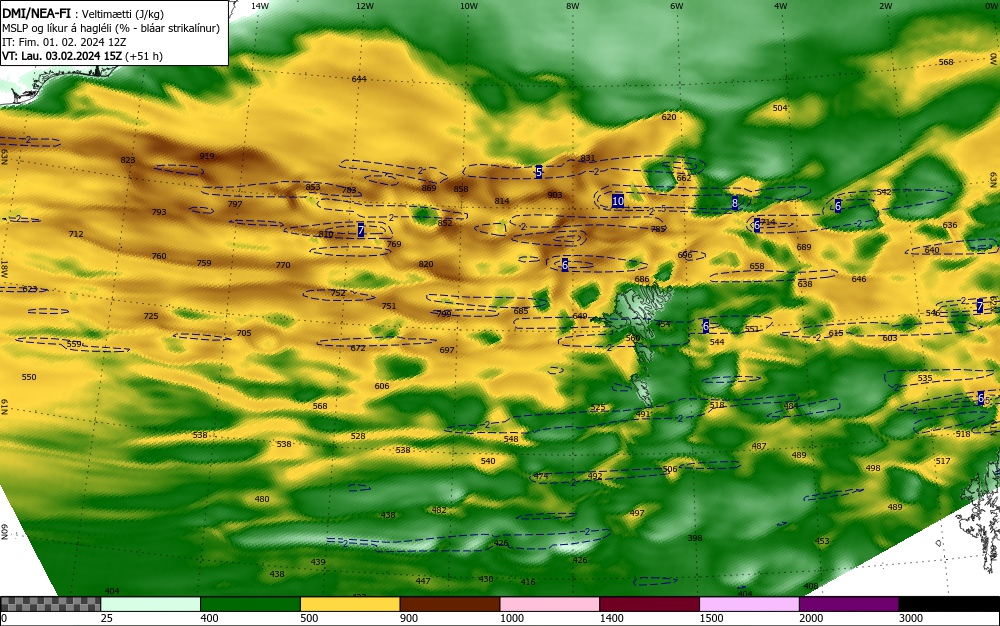
Task: Click the blue hail probability label 10
Action: (x=617, y=201)
